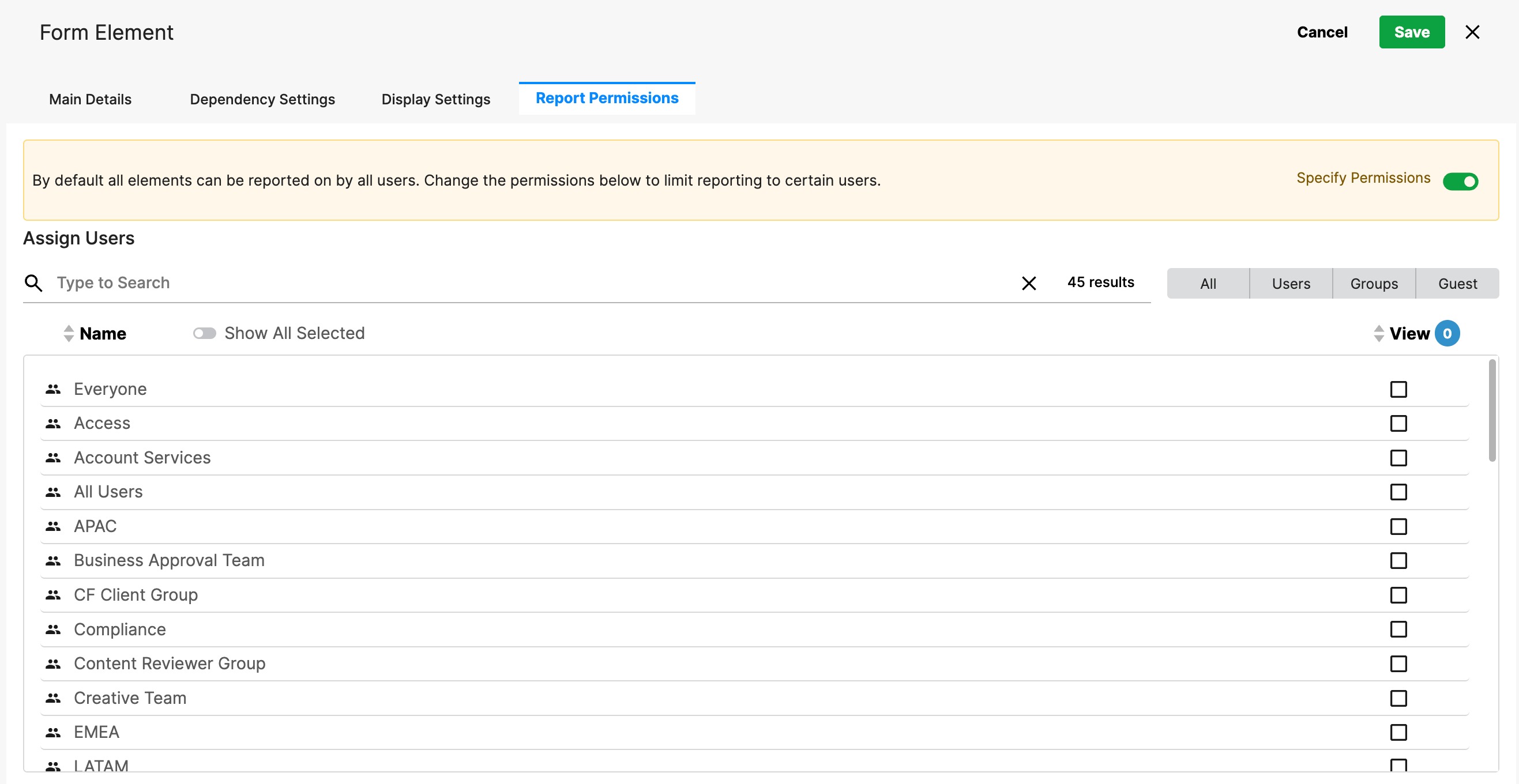Click the green Save button
Viewport: 1519px width, 784px height.
click(1411, 32)
